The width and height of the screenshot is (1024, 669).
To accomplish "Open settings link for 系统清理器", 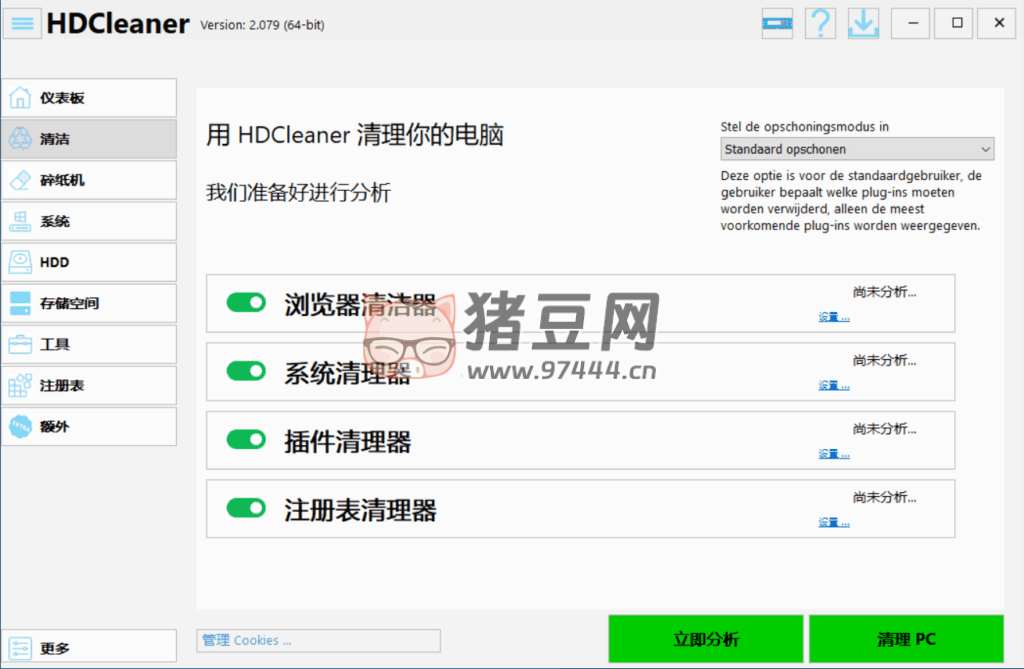I will [834, 385].
